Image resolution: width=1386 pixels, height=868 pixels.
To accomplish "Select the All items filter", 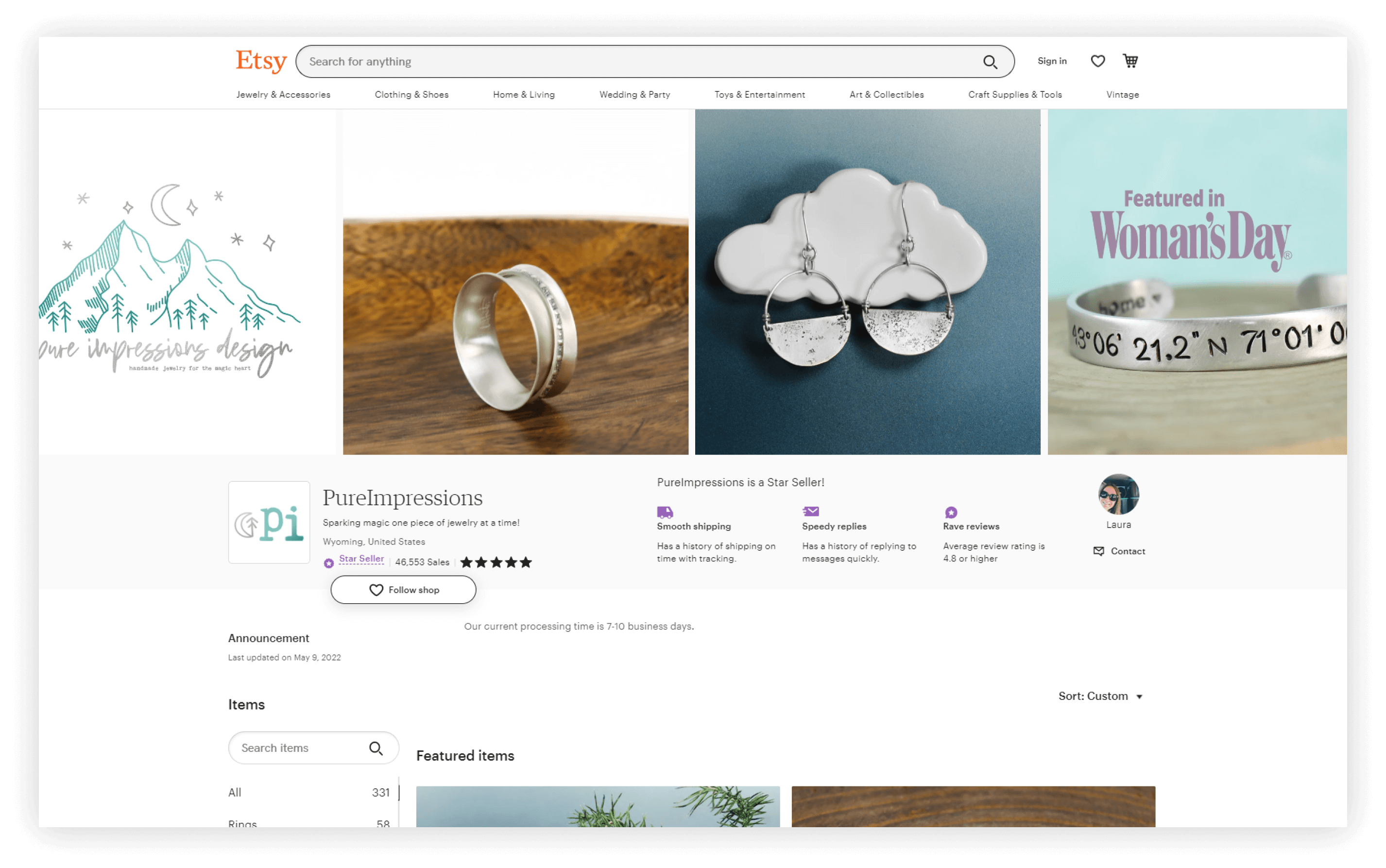I will click(309, 792).
